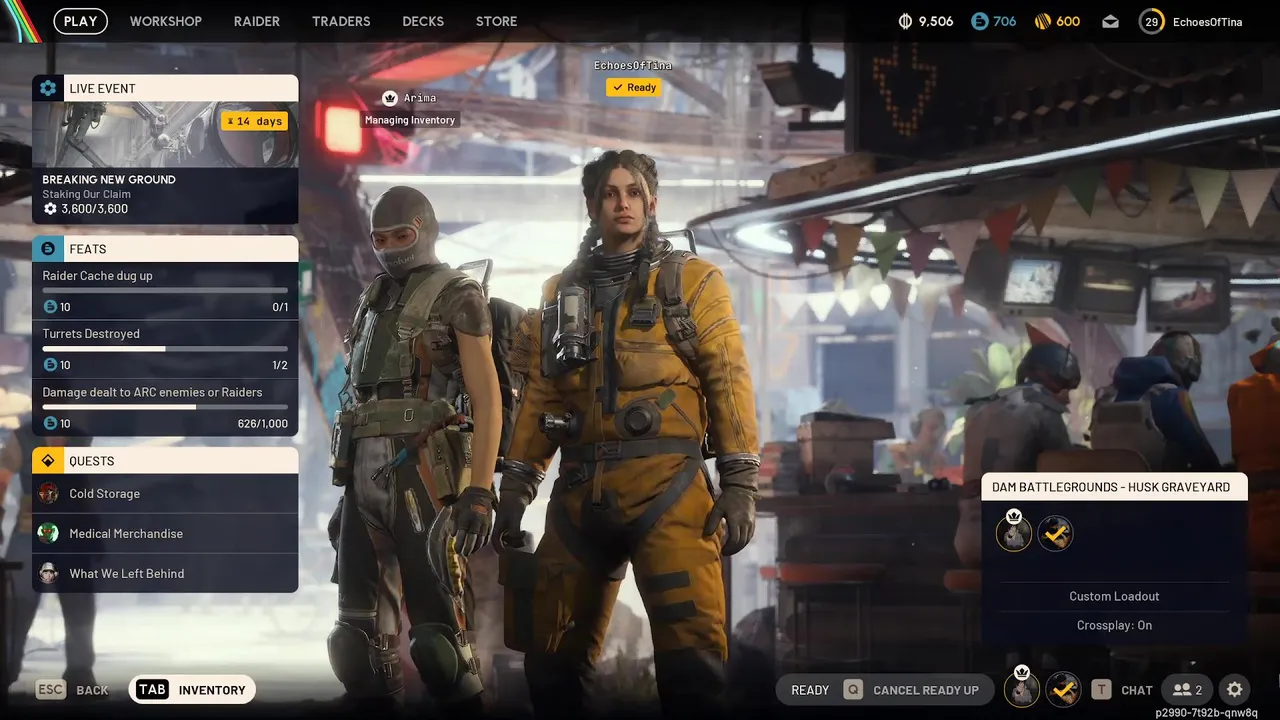The width and height of the screenshot is (1280, 720).
Task: Open the PLAY tab
Action: pyautogui.click(x=80, y=21)
